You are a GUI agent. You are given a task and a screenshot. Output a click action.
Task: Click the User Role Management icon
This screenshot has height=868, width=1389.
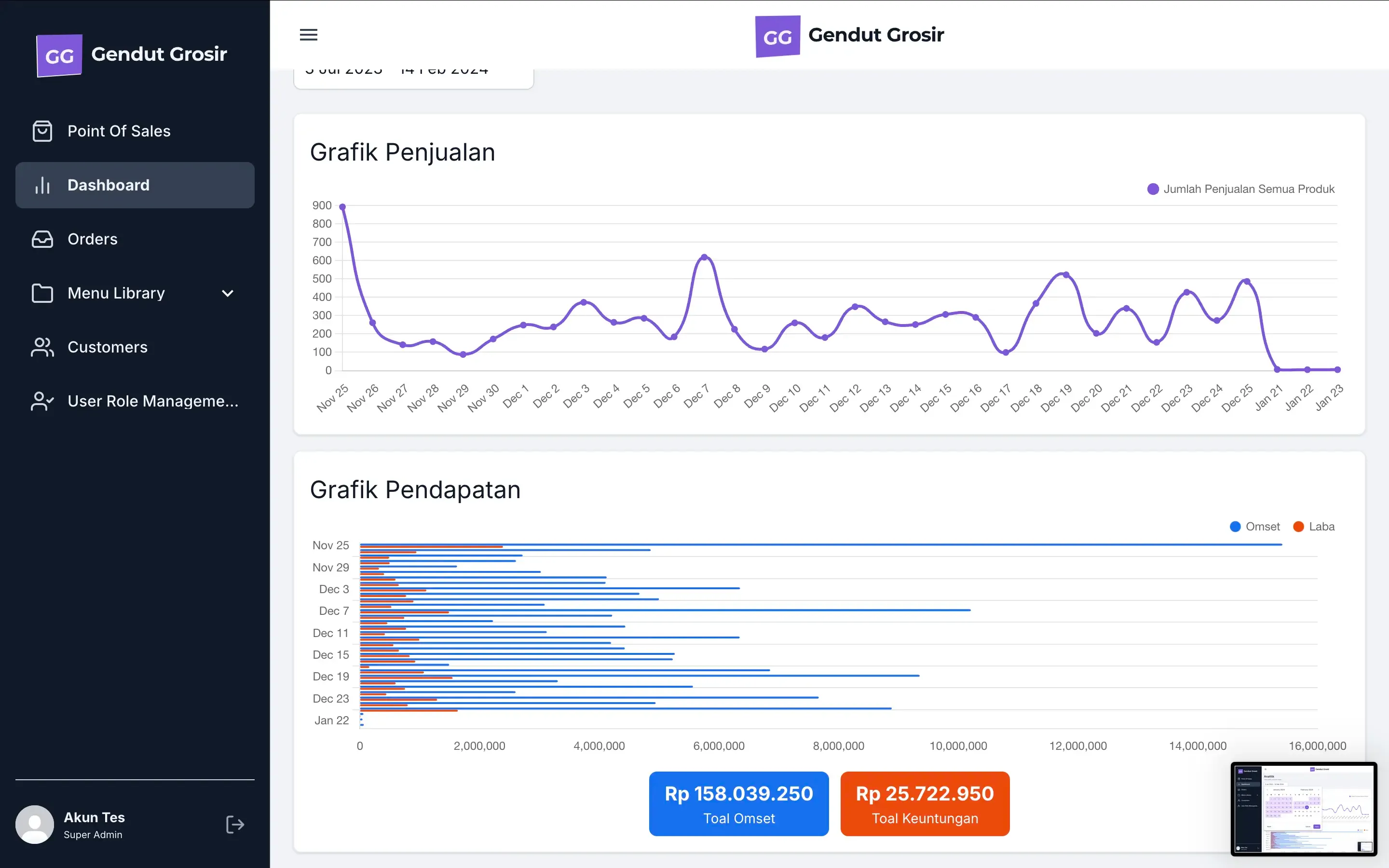click(42, 401)
